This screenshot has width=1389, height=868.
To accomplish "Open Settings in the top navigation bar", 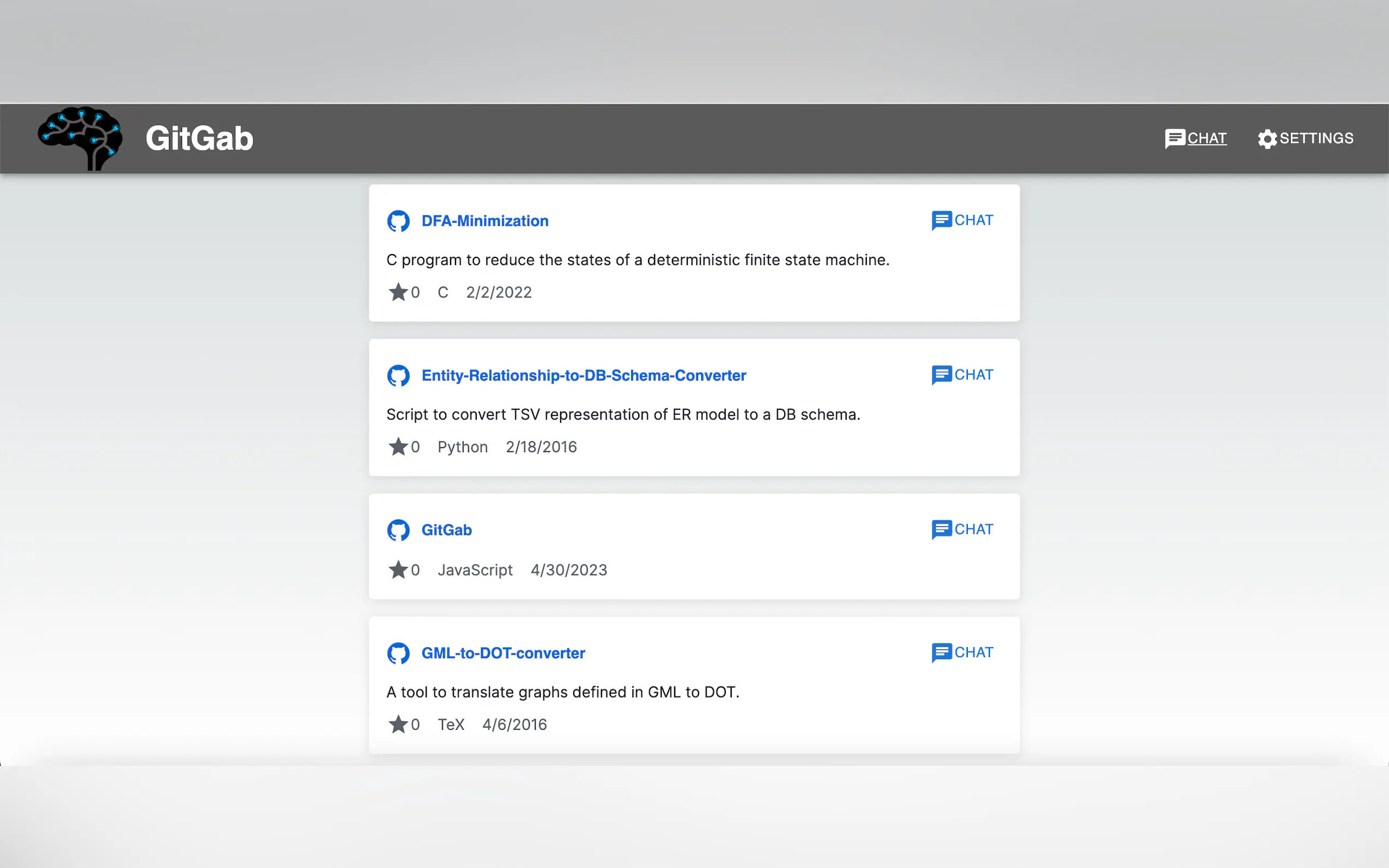I will pos(1316,138).
